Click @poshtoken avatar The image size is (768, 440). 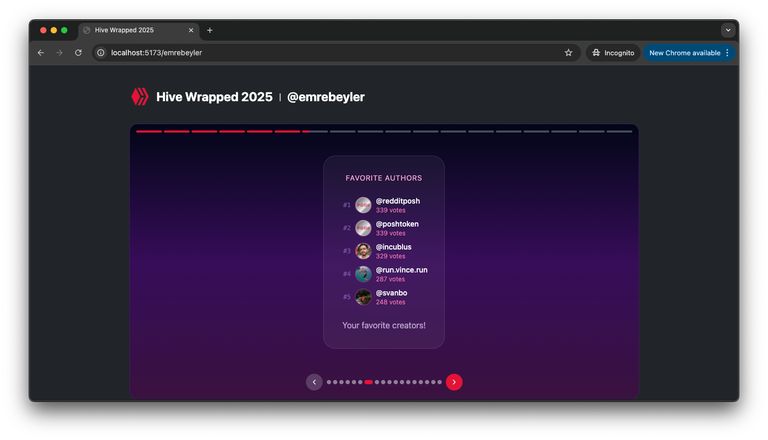point(363,228)
